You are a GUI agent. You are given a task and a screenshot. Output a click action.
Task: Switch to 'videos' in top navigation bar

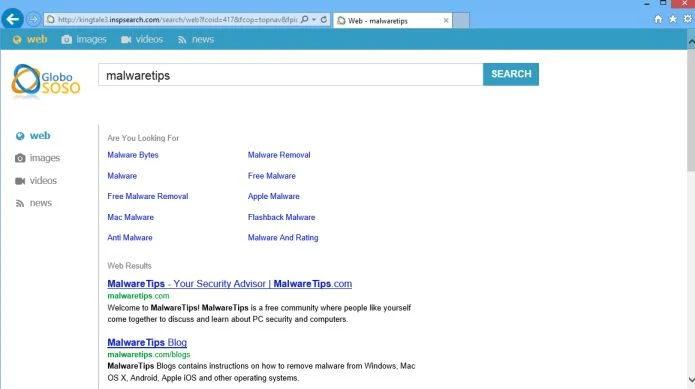[149, 39]
